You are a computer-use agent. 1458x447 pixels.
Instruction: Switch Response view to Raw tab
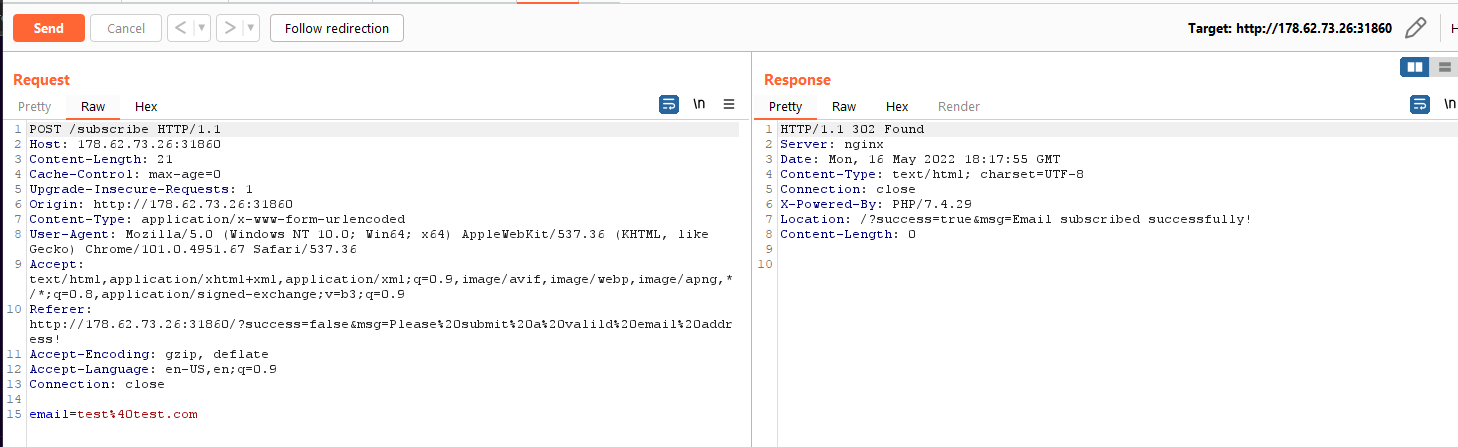tap(844, 106)
